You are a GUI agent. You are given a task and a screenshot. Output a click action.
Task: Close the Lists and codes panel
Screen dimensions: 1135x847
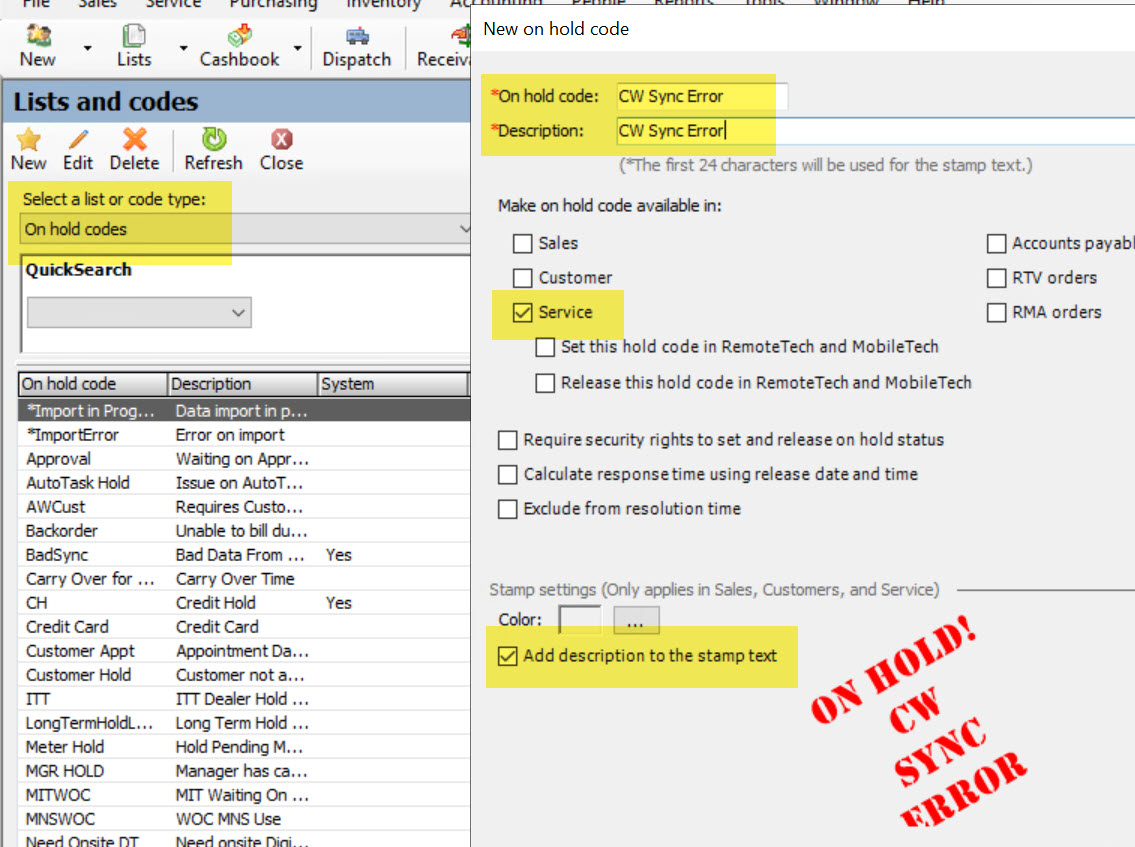282,149
